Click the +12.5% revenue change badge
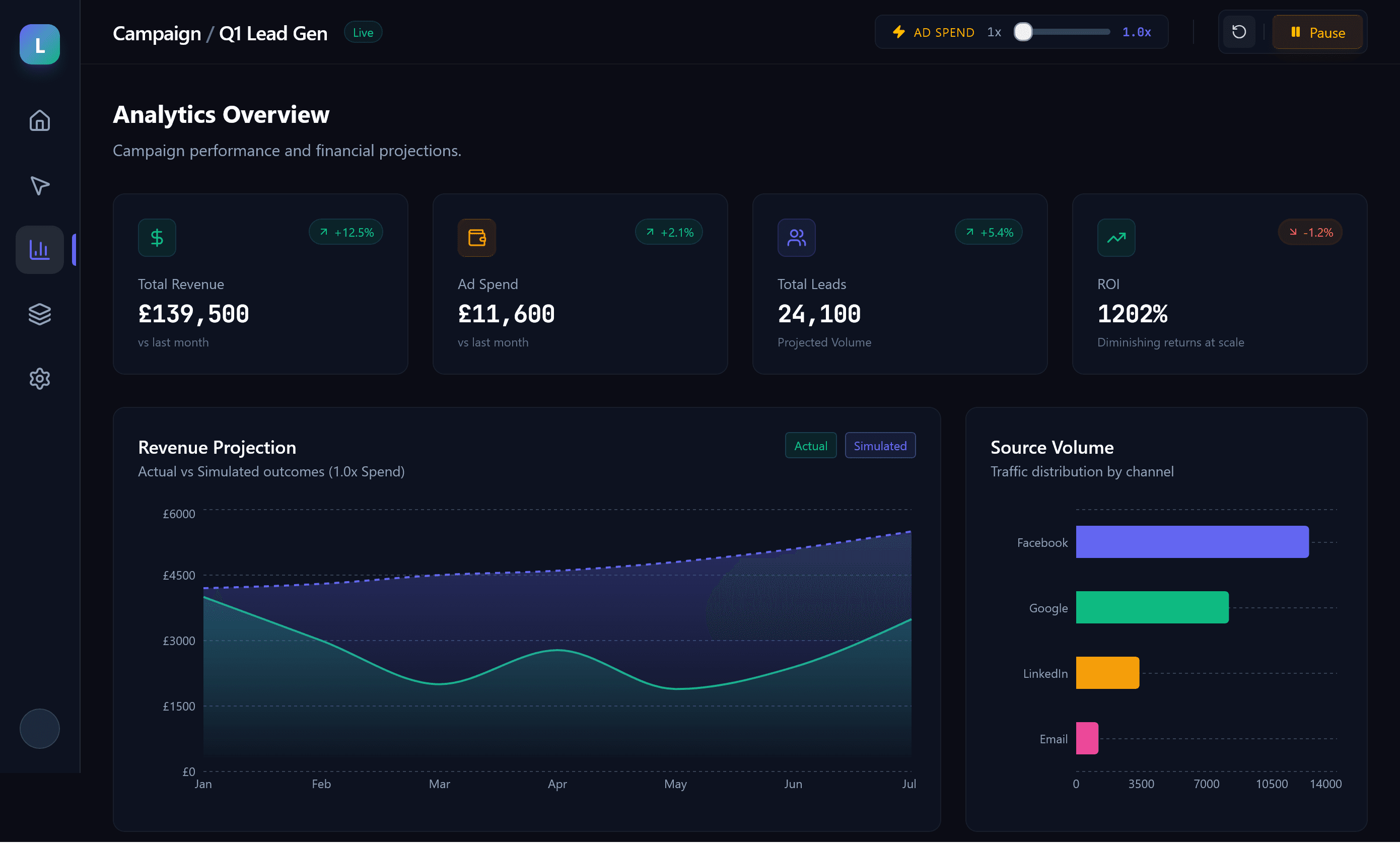Screen dimensions: 1400x843 (x=345, y=232)
